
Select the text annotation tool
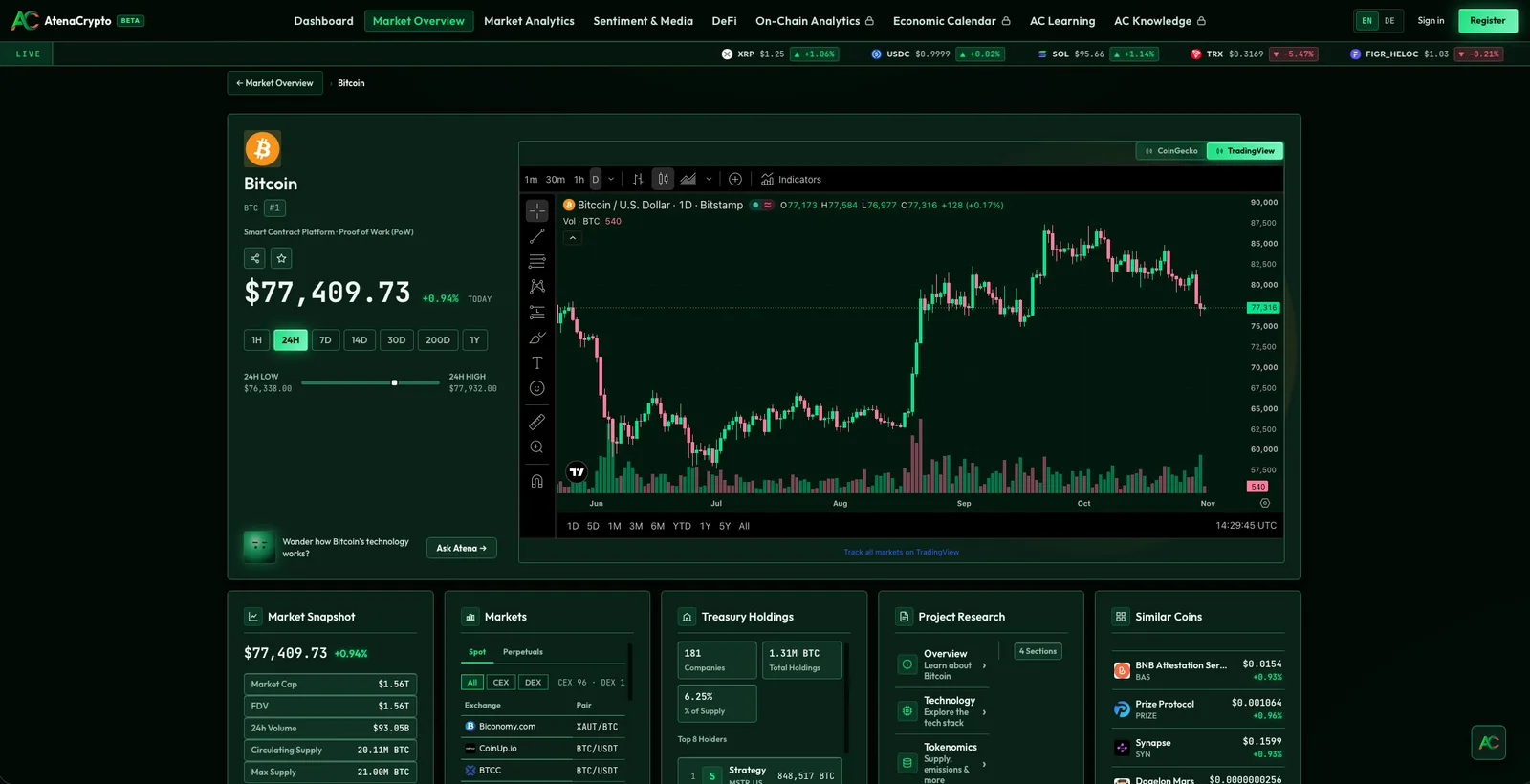(x=537, y=362)
